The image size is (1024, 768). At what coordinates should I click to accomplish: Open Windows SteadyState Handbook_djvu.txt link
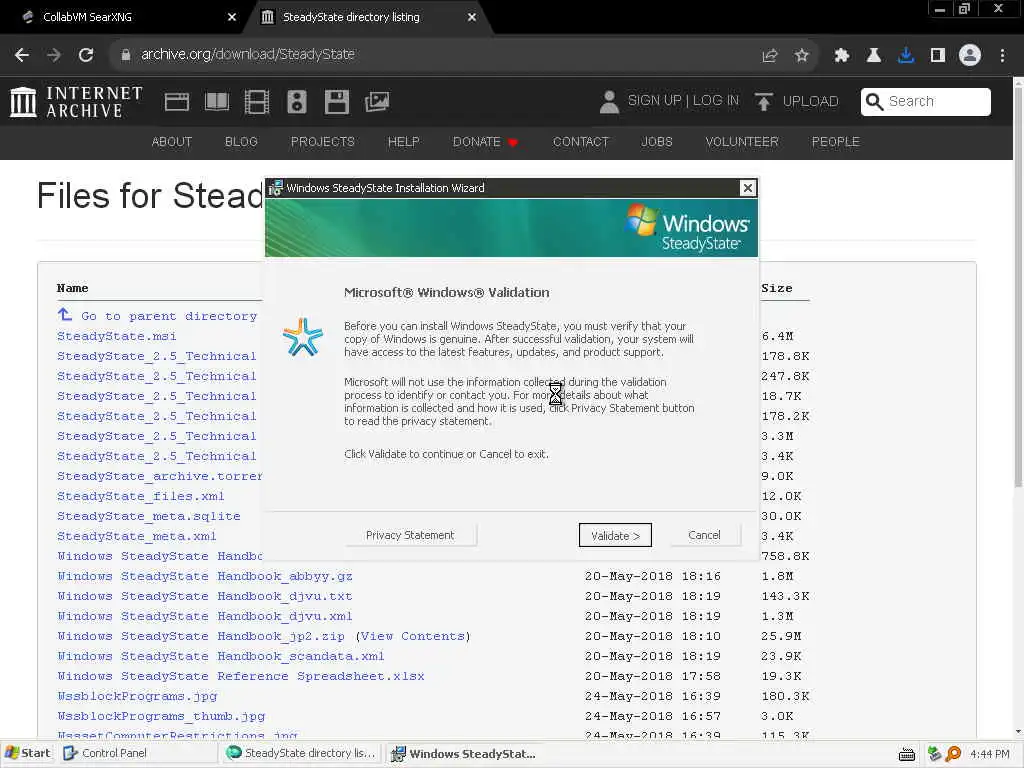204,596
